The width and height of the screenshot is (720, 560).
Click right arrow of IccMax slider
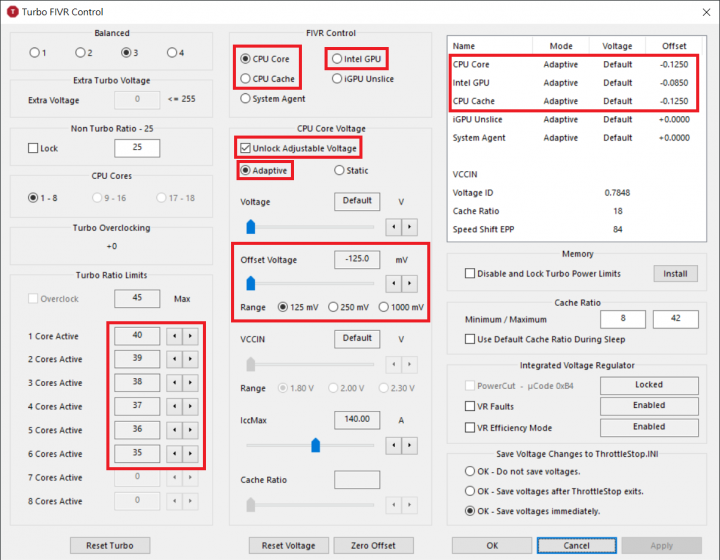[410, 445]
